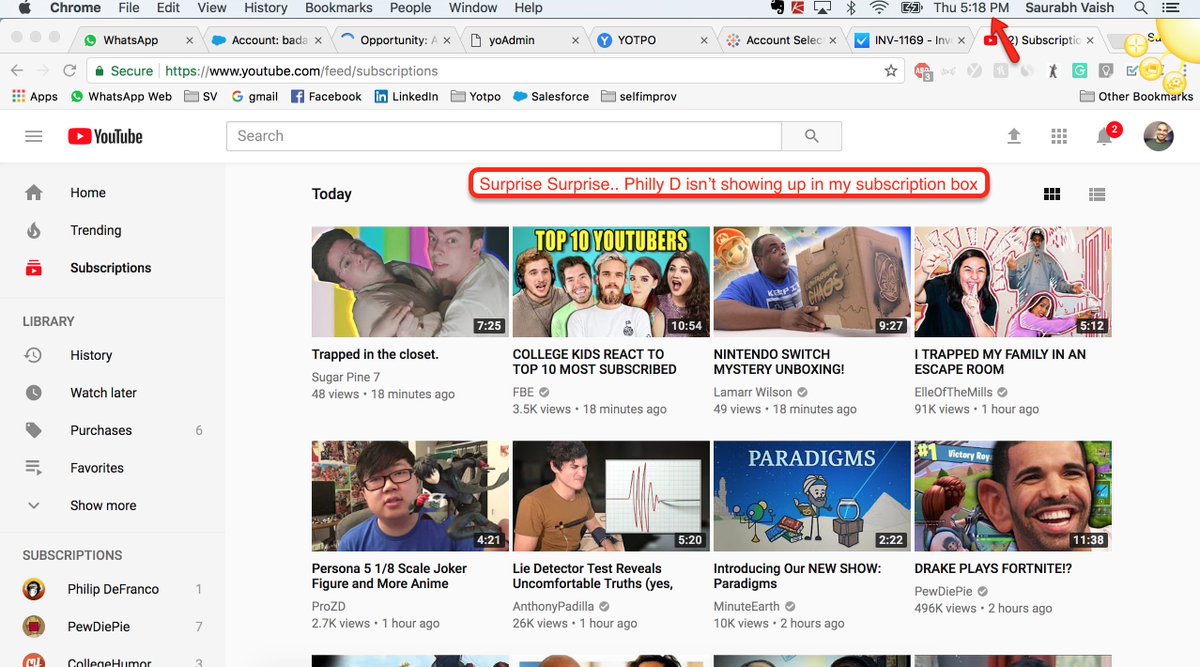Switch to yoAdmin tab
Image resolution: width=1200 pixels, height=667 pixels.
pyautogui.click(x=521, y=40)
